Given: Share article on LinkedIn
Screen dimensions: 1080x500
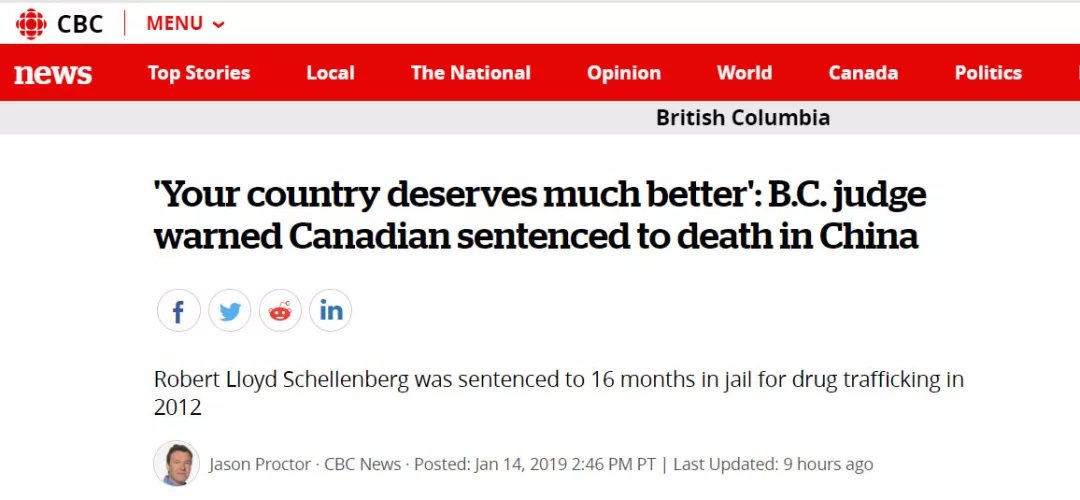Looking at the screenshot, I should point(331,312).
